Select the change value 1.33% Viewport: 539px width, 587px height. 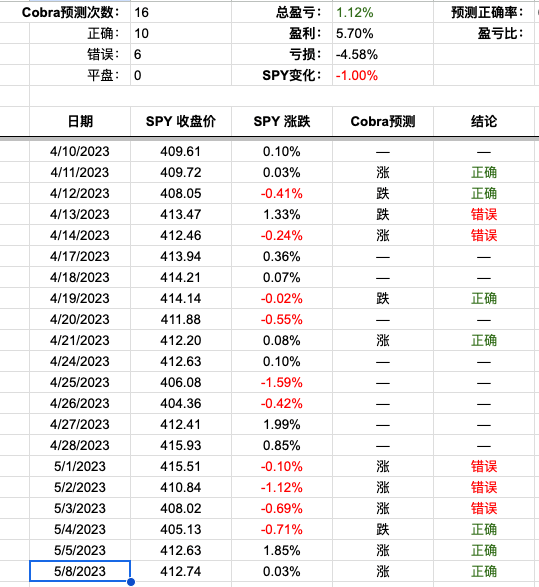(x=282, y=214)
